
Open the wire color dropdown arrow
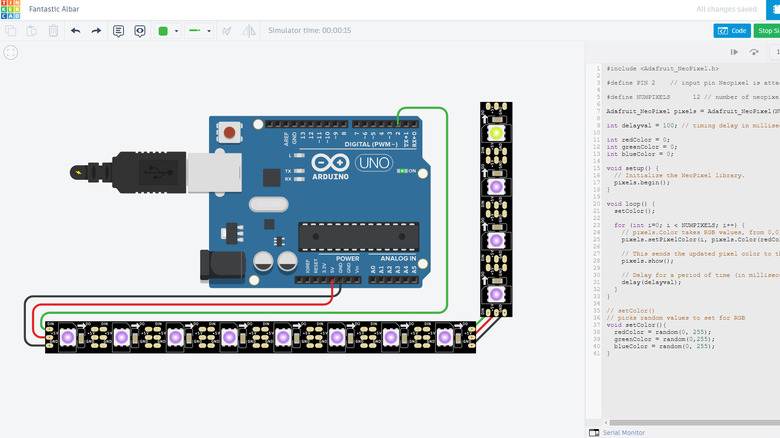click(x=176, y=31)
